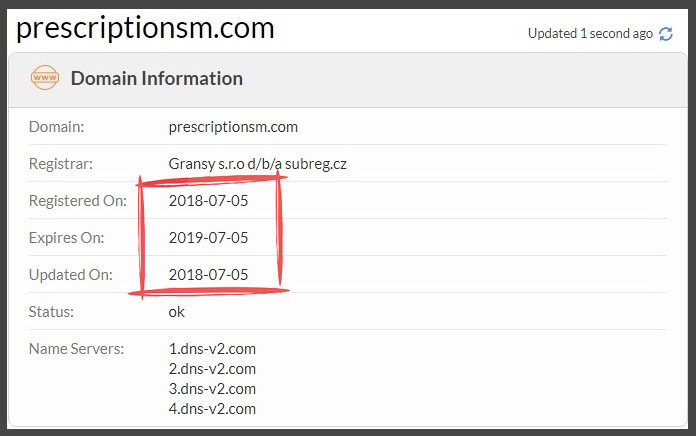Viewport: 696px width, 436px height.
Task: Click the Domain field label
Action: point(56,127)
